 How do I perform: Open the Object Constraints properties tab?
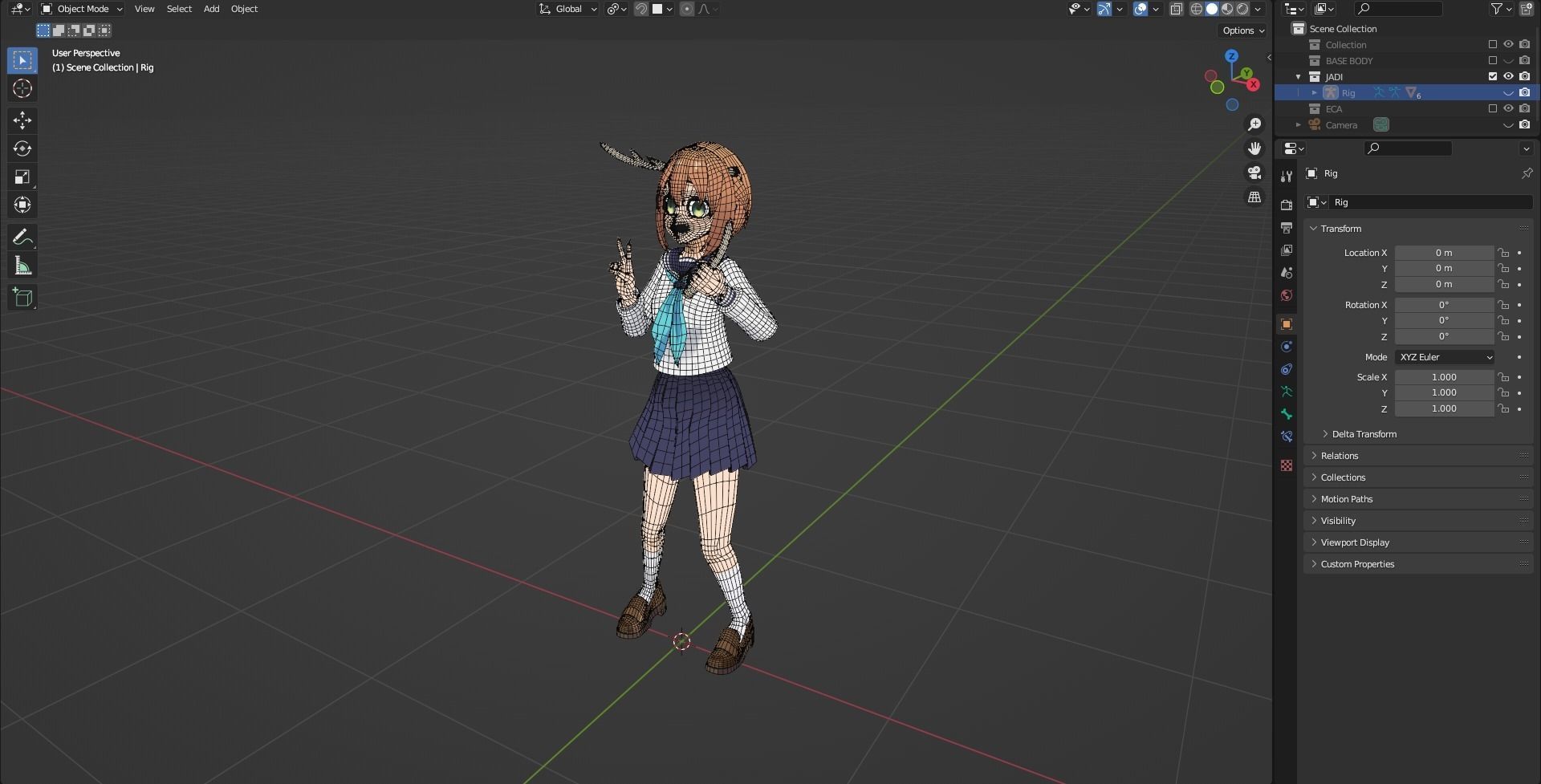[x=1287, y=369]
